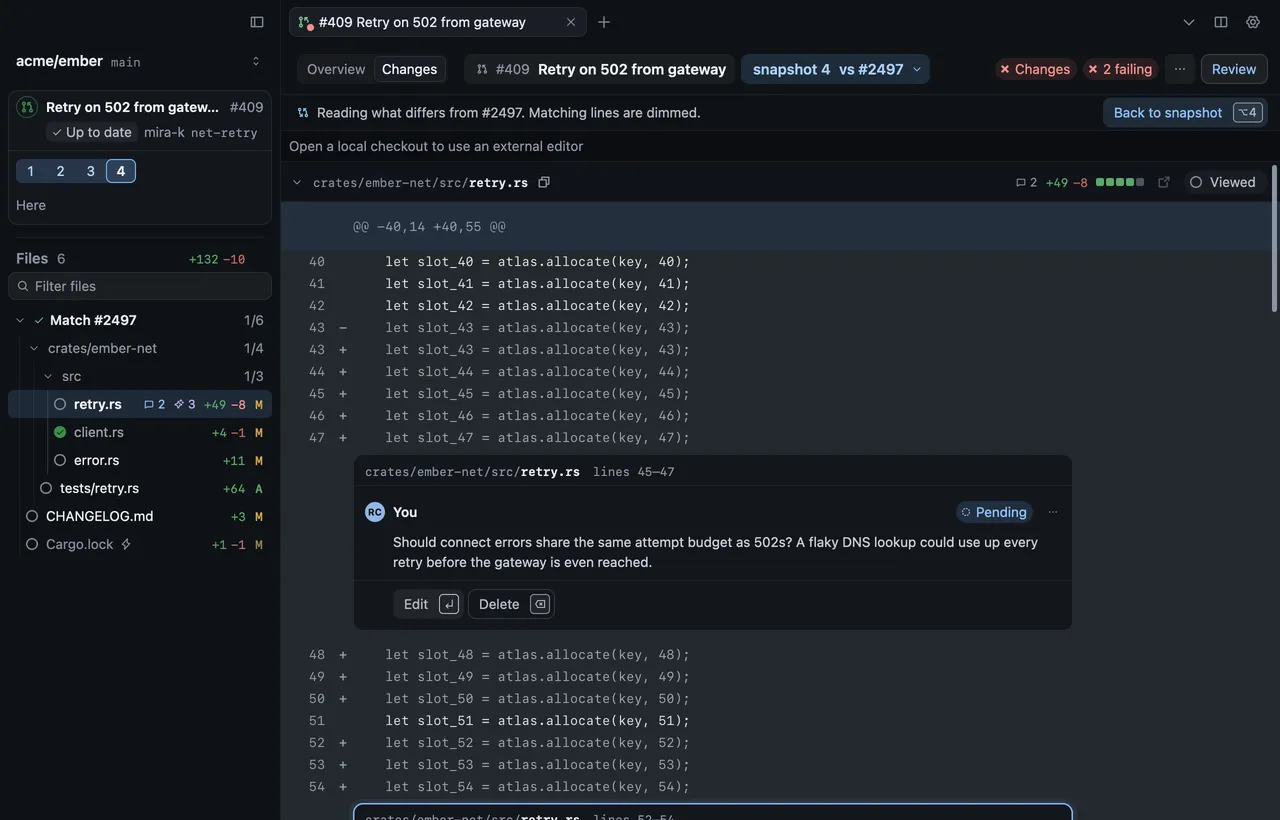Click the Review button
Viewport: 1280px width, 820px height.
coord(1234,69)
